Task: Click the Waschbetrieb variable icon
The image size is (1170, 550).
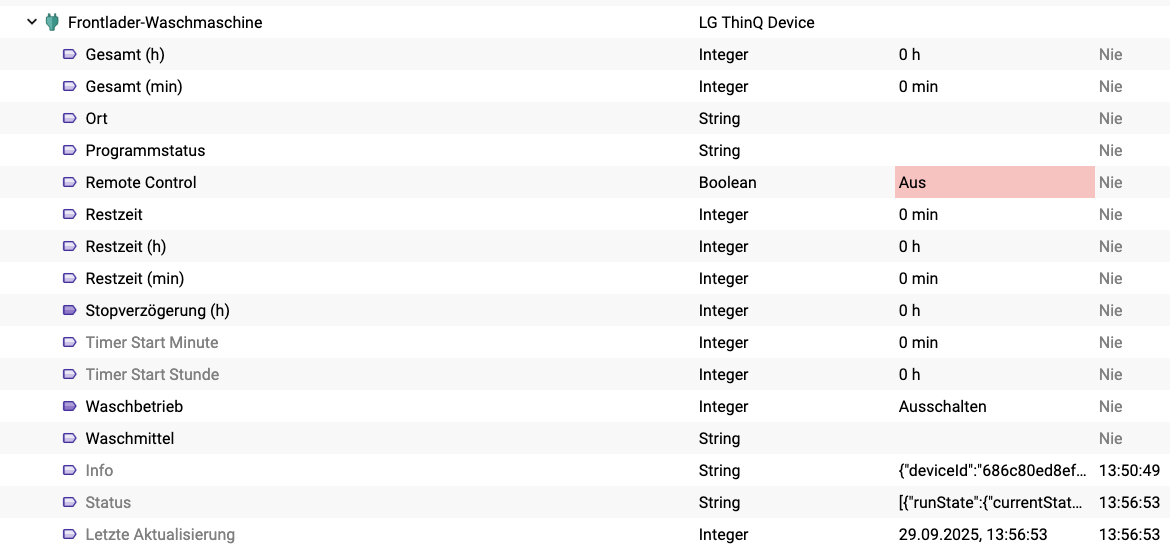Action: [70, 407]
